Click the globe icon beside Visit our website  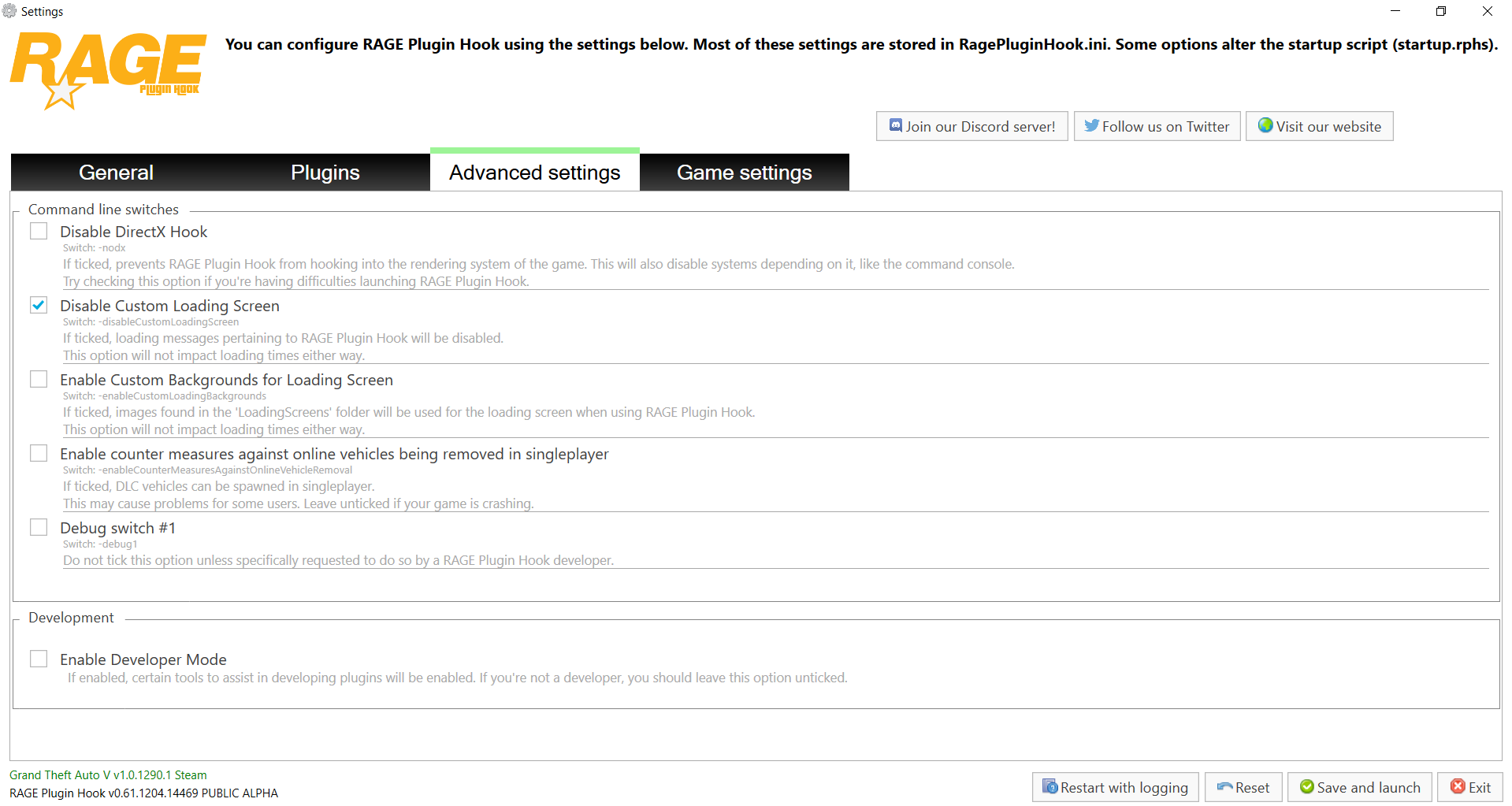point(1265,125)
